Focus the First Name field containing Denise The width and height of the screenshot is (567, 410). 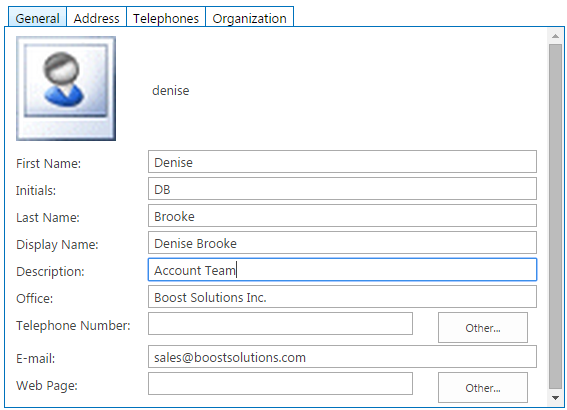tap(342, 162)
